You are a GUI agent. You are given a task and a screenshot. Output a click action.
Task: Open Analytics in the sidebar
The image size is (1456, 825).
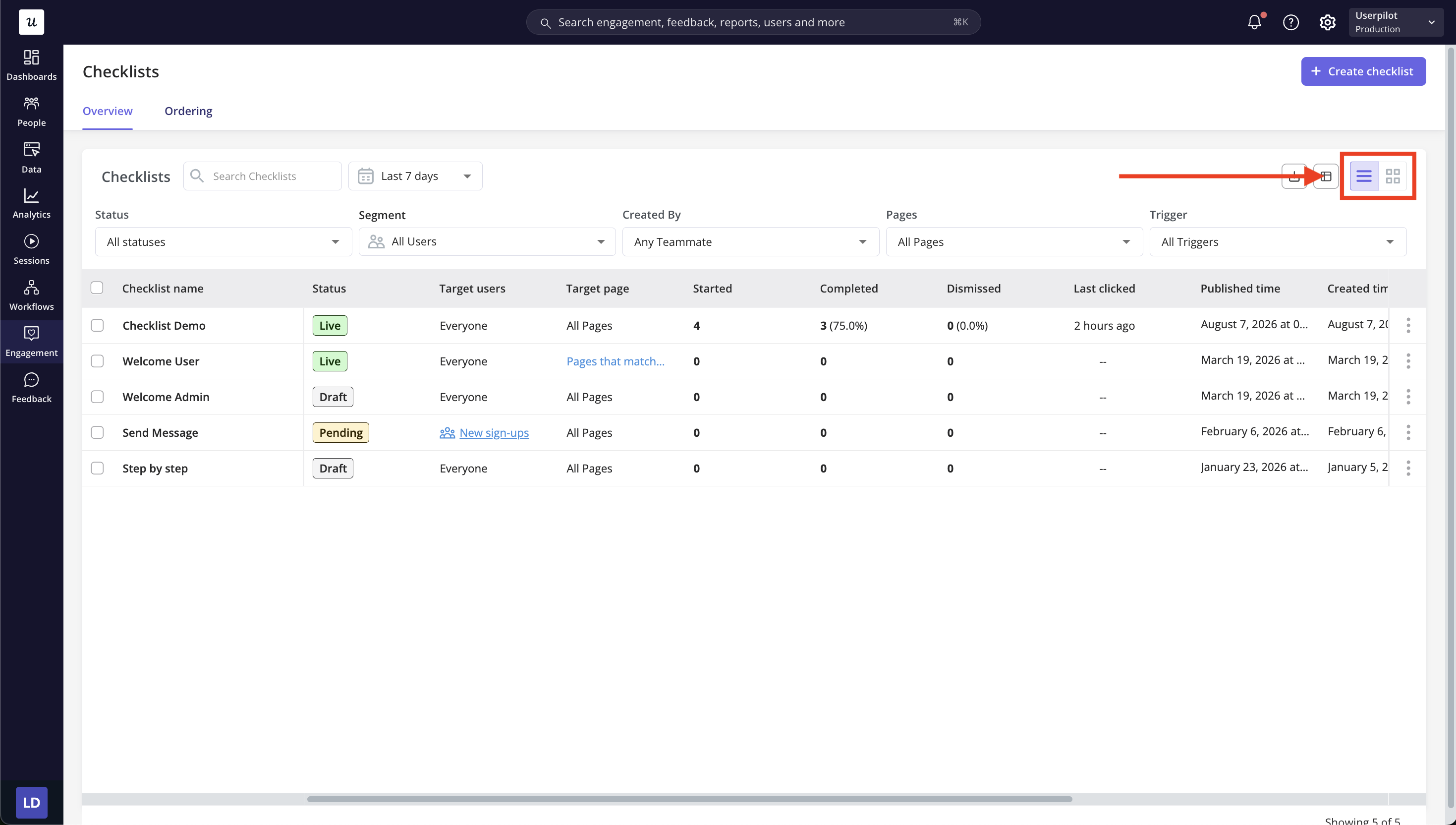31,203
